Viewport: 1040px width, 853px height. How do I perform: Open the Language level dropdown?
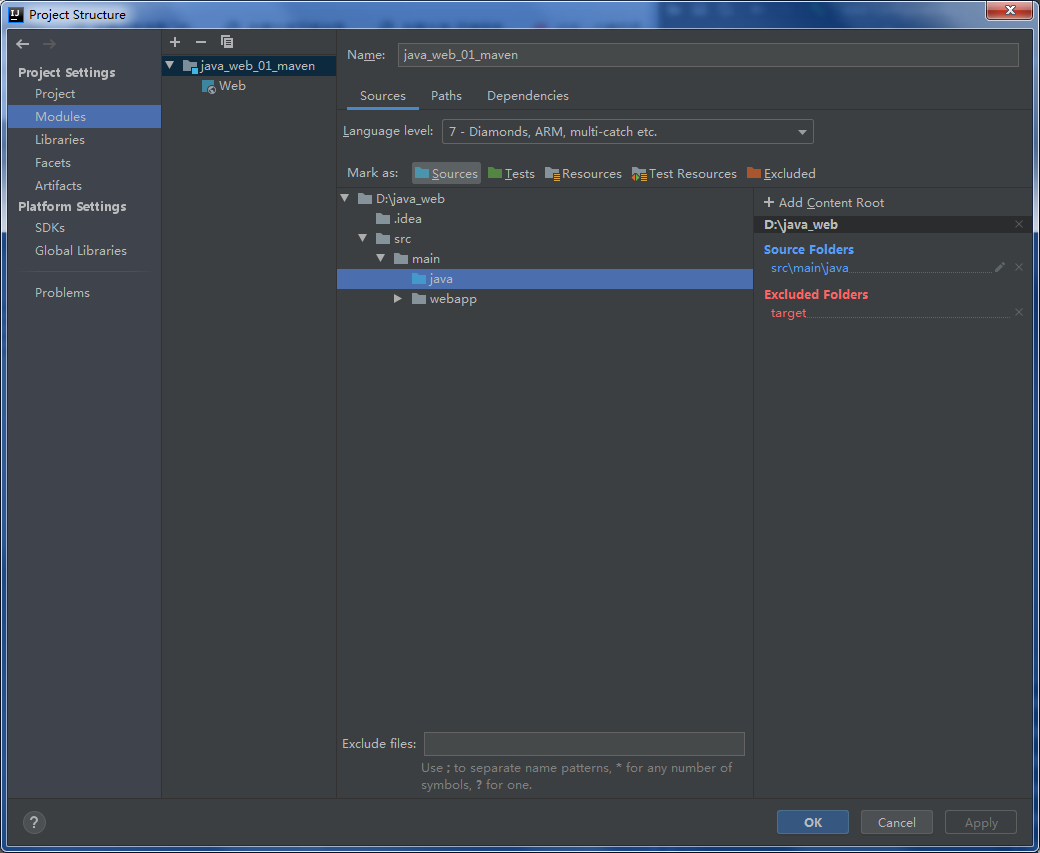627,132
